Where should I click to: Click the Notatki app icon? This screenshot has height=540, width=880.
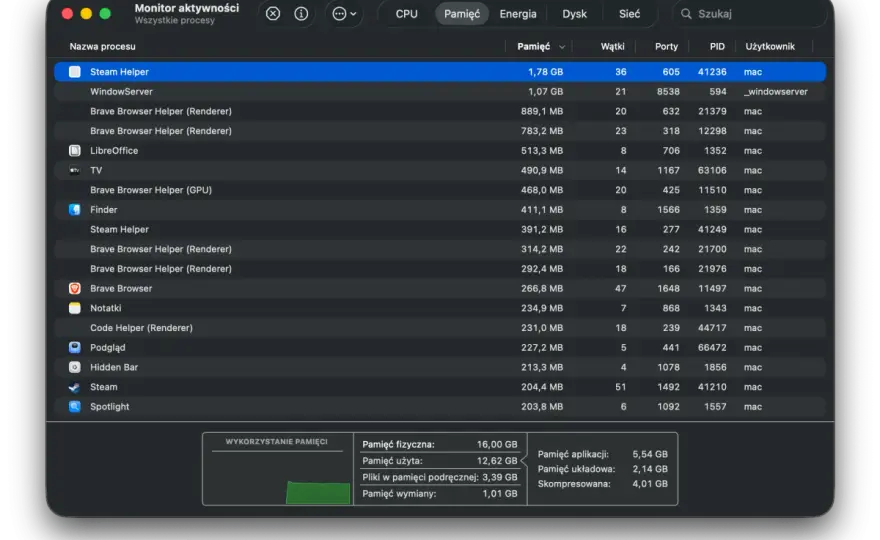coord(75,308)
